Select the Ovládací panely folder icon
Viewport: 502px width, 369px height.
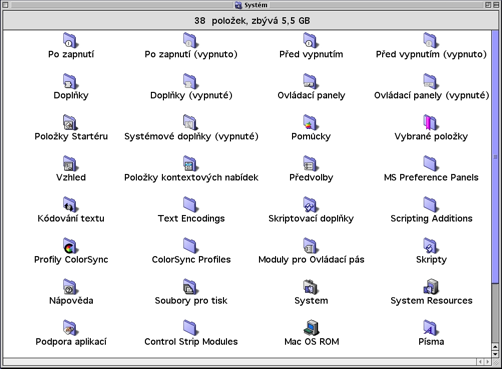tap(311, 82)
